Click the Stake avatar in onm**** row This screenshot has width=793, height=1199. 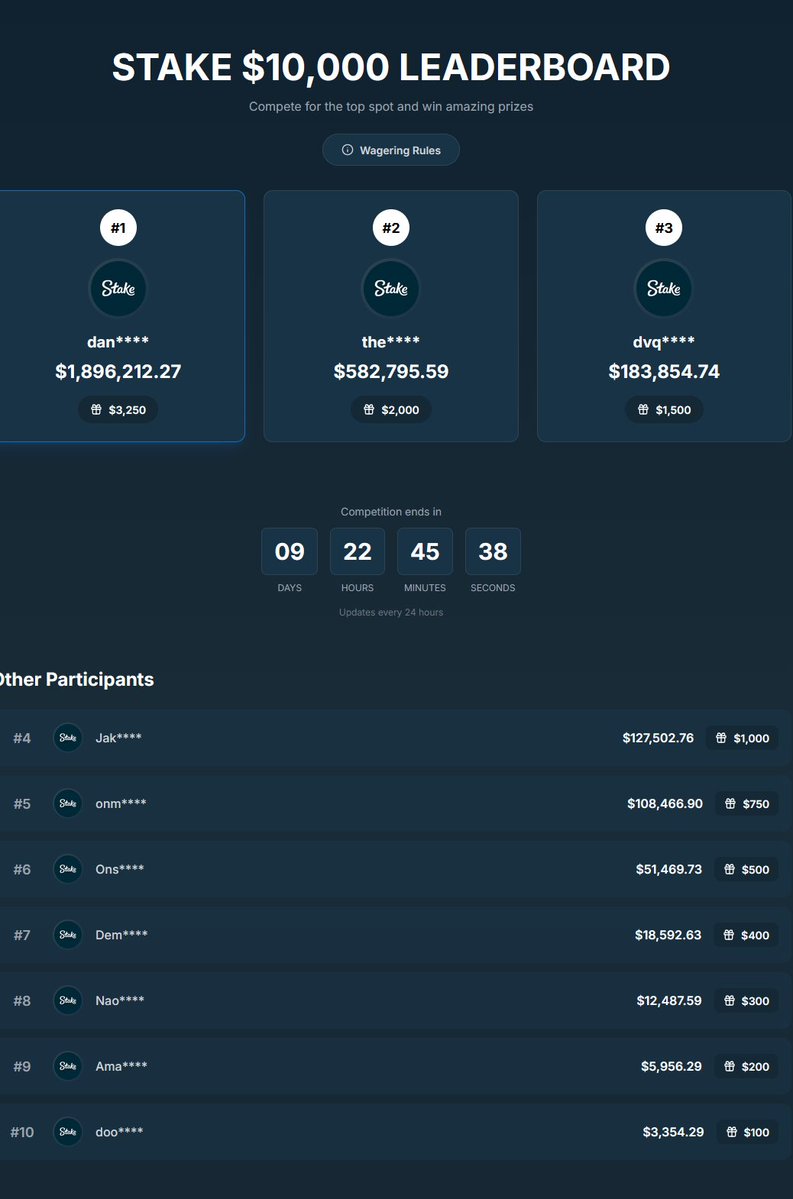click(x=67, y=804)
